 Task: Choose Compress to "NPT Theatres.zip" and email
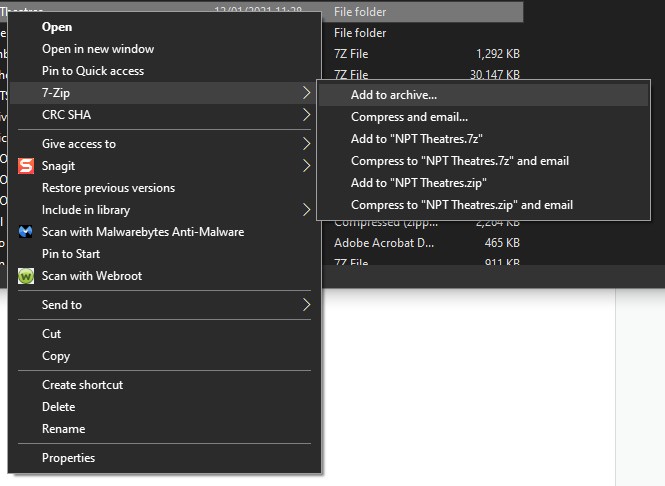tap(483, 205)
